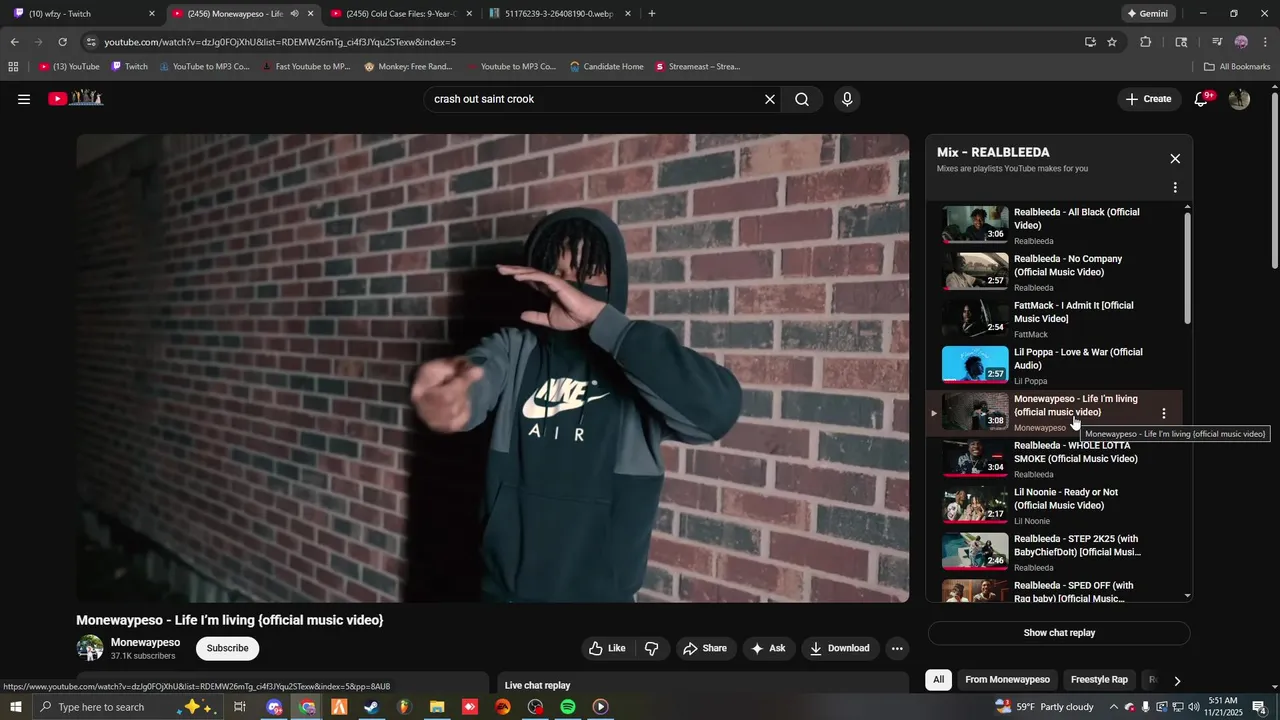Show hidden system tray icons

pos(1113,707)
